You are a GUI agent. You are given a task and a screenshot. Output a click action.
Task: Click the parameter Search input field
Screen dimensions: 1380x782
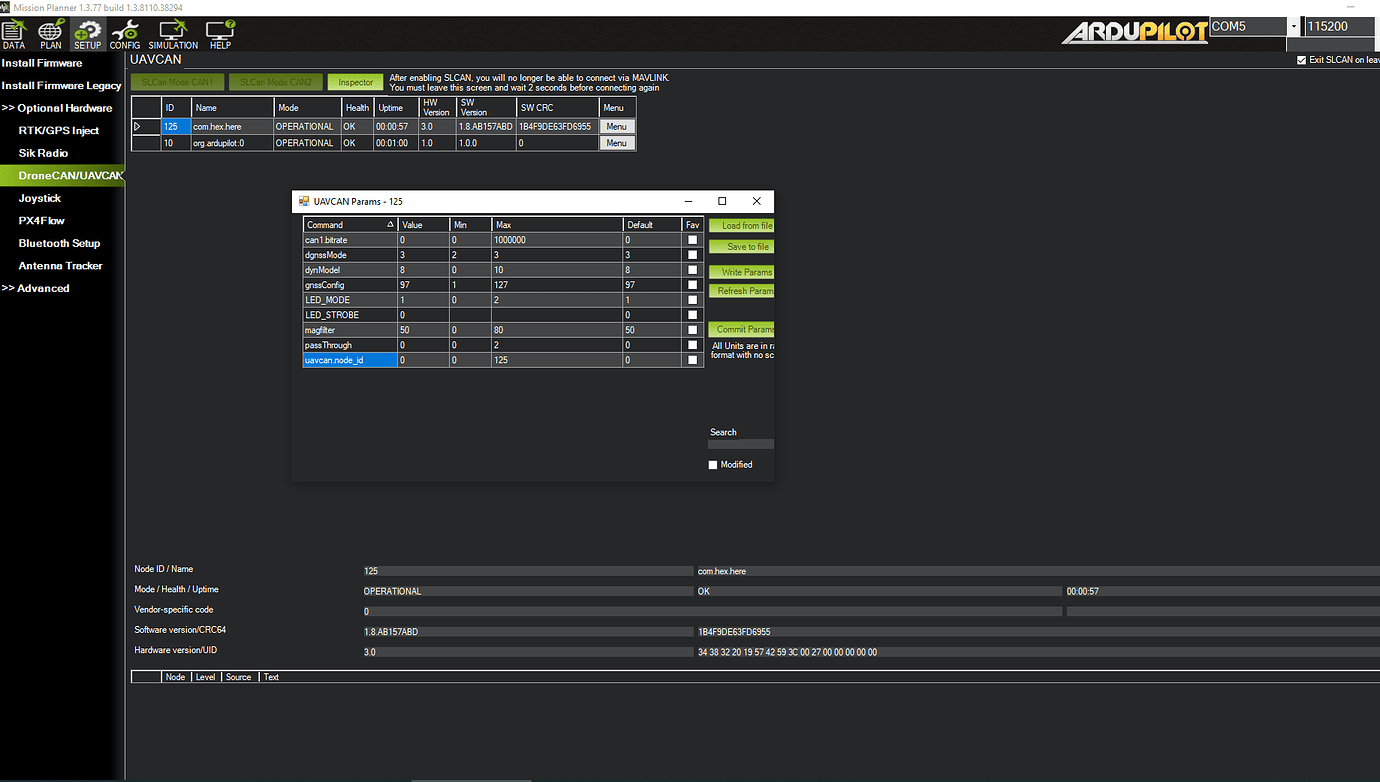coord(740,444)
